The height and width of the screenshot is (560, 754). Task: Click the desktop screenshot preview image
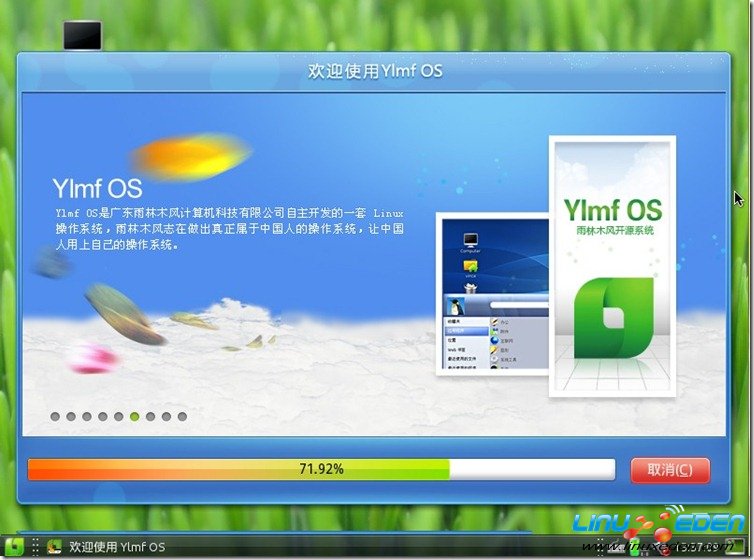492,294
